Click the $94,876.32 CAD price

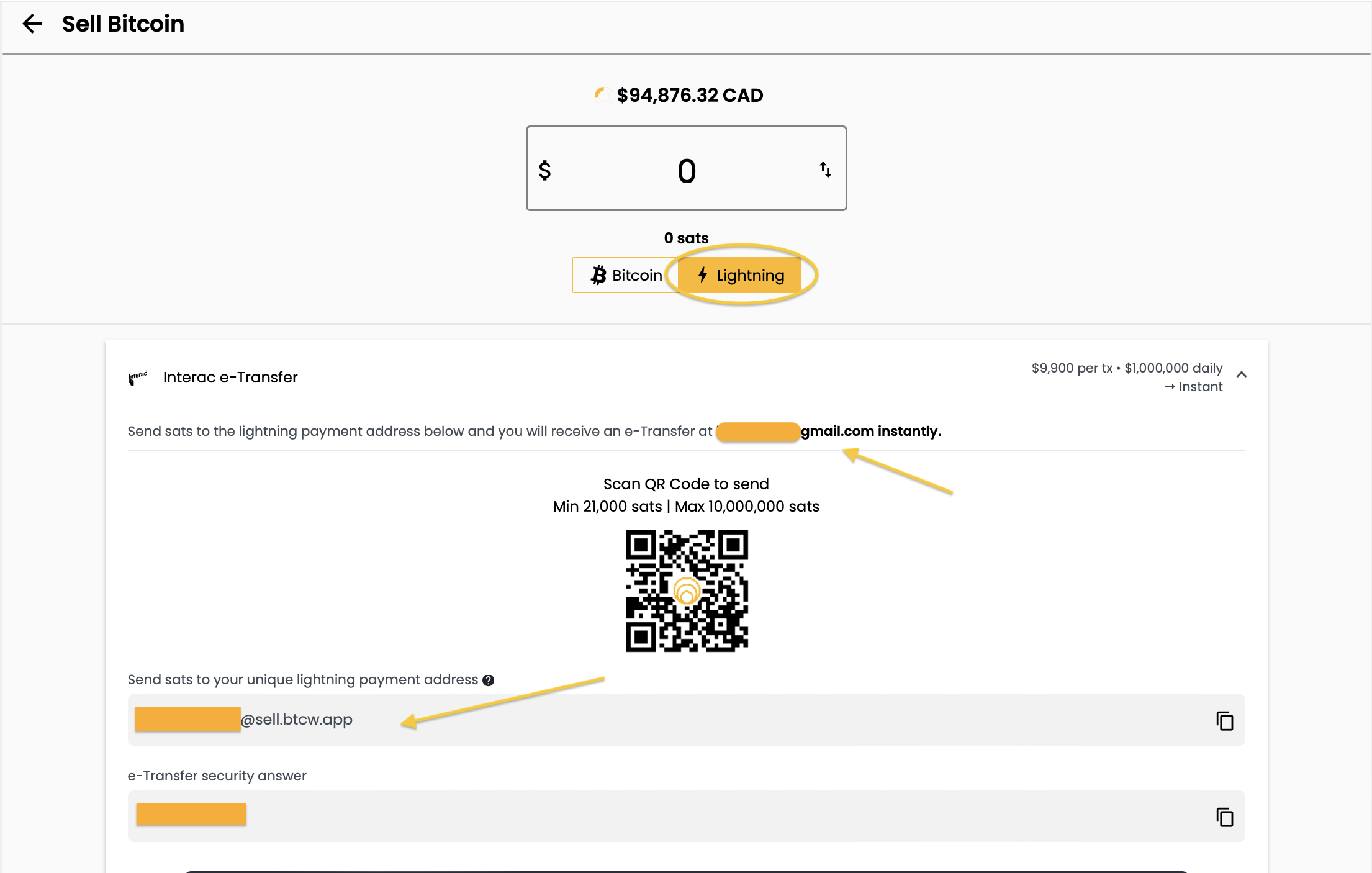[x=690, y=96]
